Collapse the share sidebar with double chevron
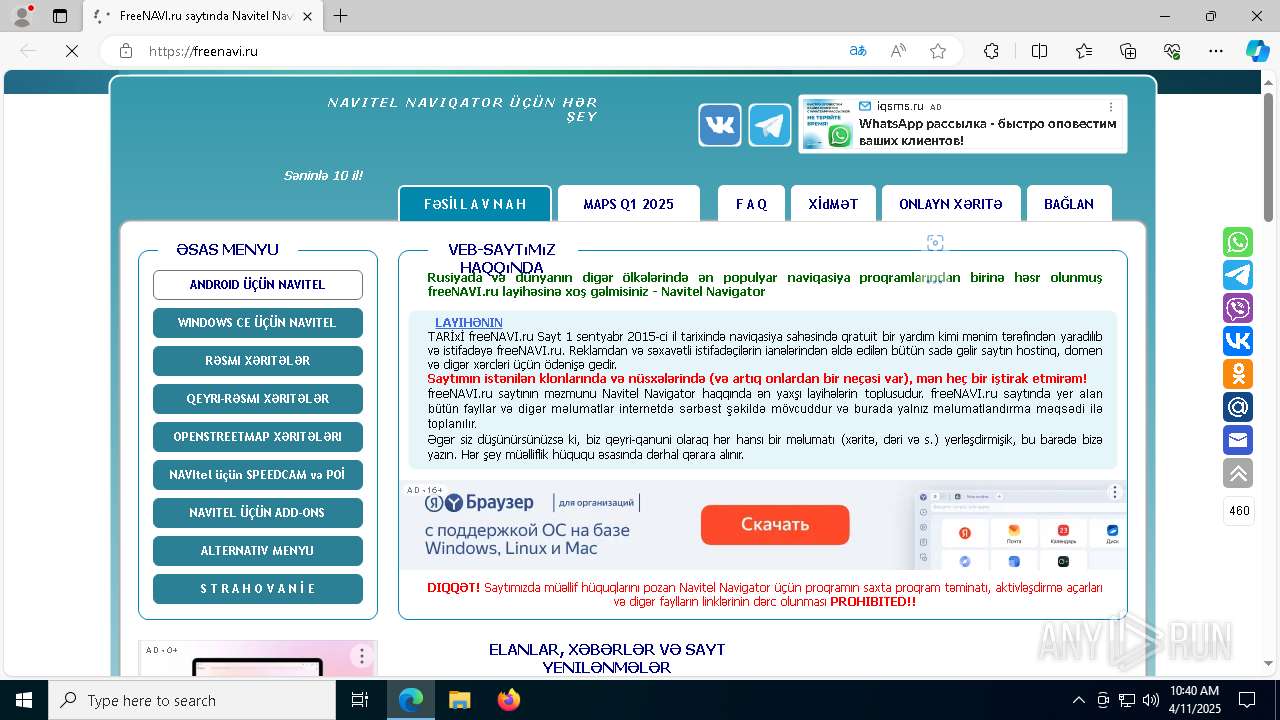 (1238, 473)
